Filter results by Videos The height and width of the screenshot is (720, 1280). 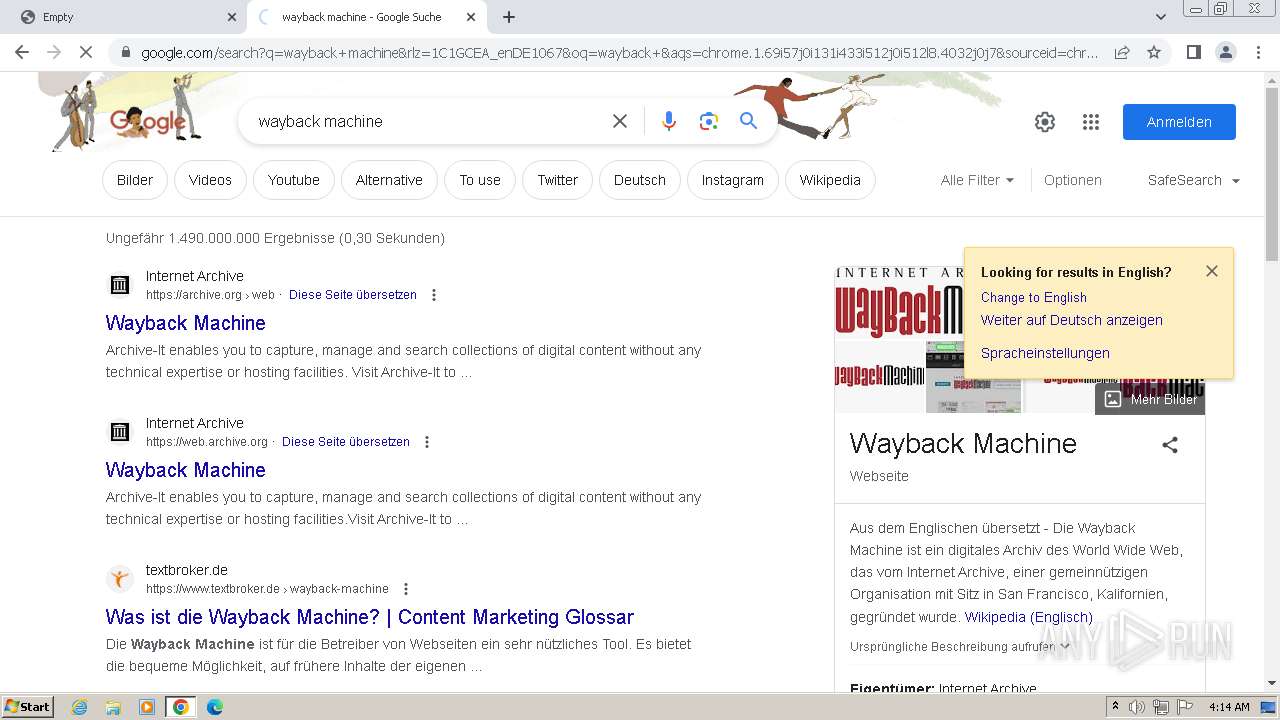coord(210,180)
